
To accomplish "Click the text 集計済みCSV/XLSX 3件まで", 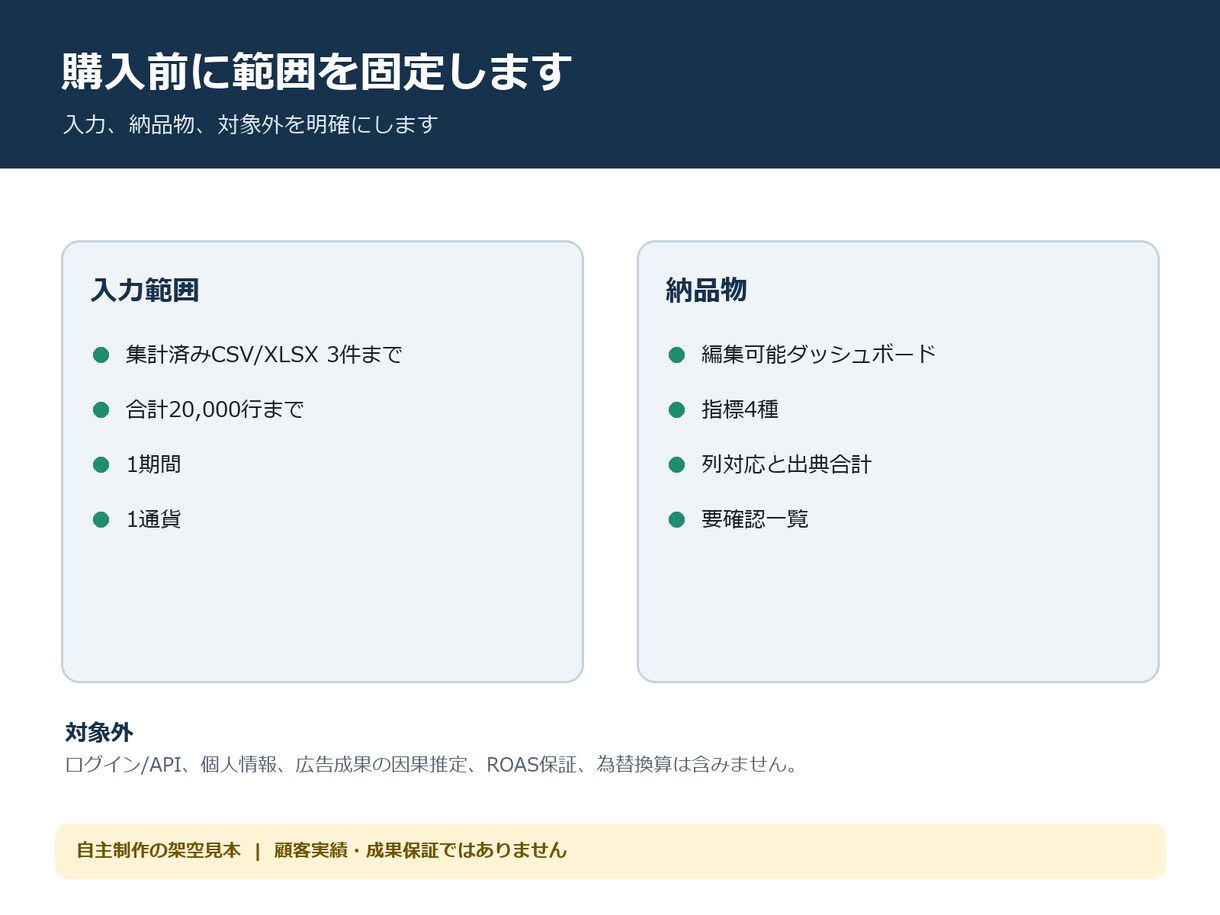I will coord(264,355).
